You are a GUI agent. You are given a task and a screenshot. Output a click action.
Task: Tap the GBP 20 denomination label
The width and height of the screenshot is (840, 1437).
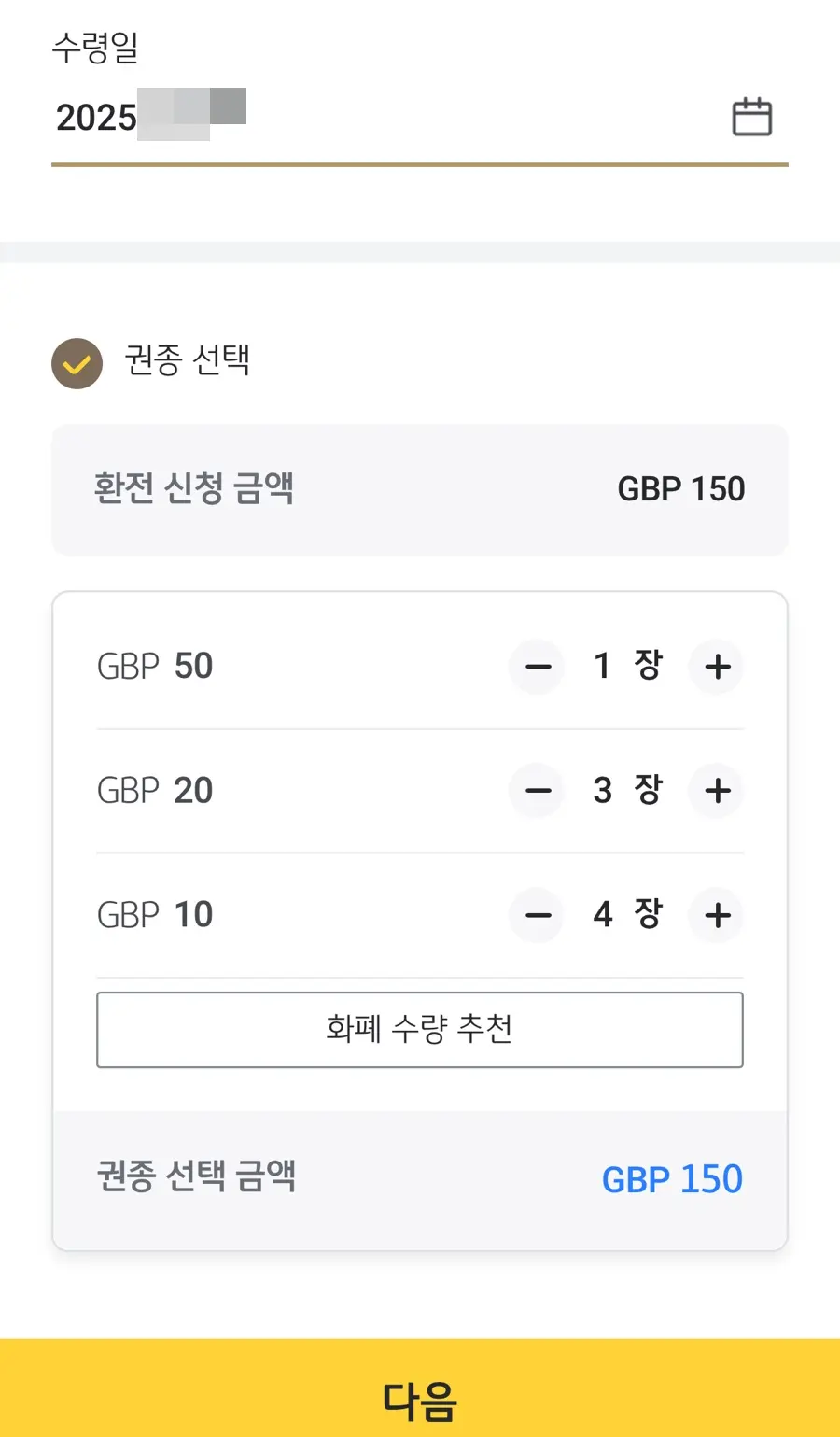155,790
